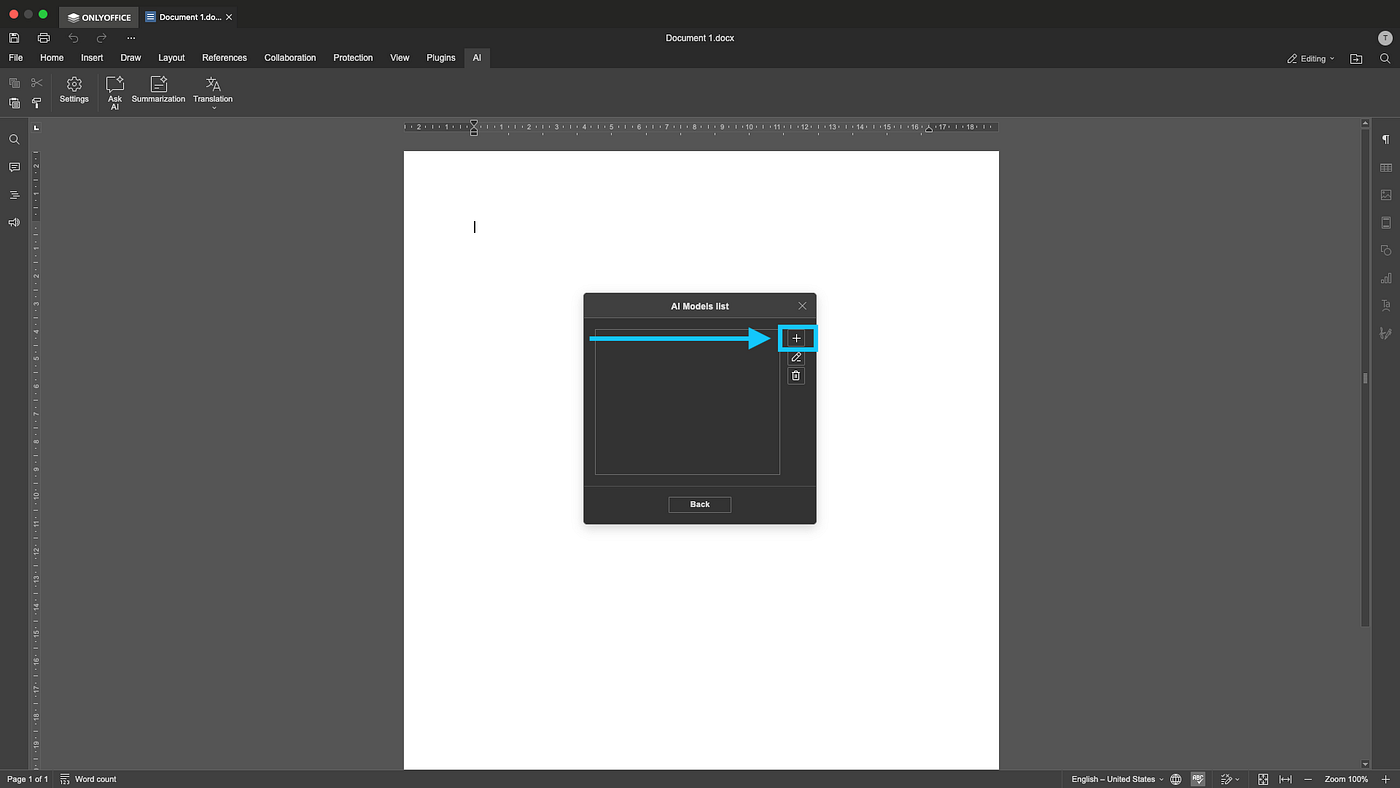Open English – United States language dropdown
The width and height of the screenshot is (1400, 788).
pos(1117,779)
